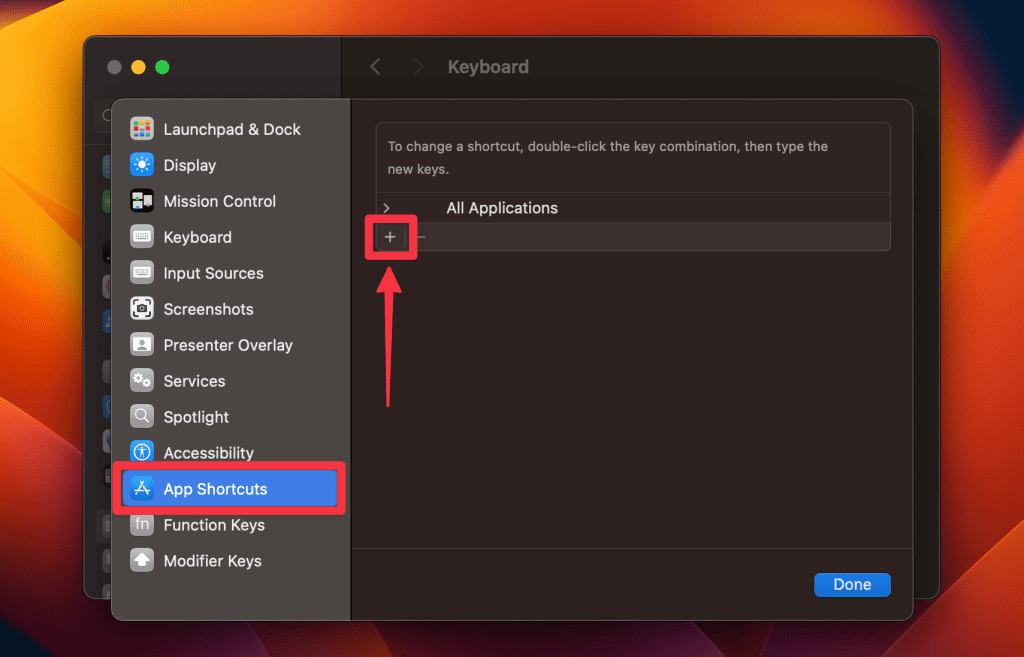This screenshot has height=657, width=1024.
Task: Select the Screenshots camera icon
Action: [142, 309]
